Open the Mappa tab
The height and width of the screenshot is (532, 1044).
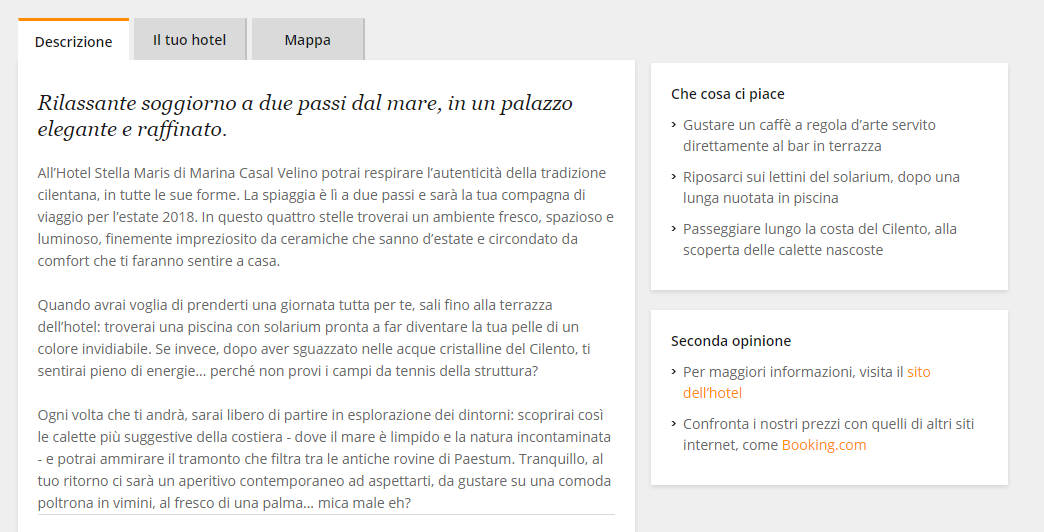tap(307, 40)
